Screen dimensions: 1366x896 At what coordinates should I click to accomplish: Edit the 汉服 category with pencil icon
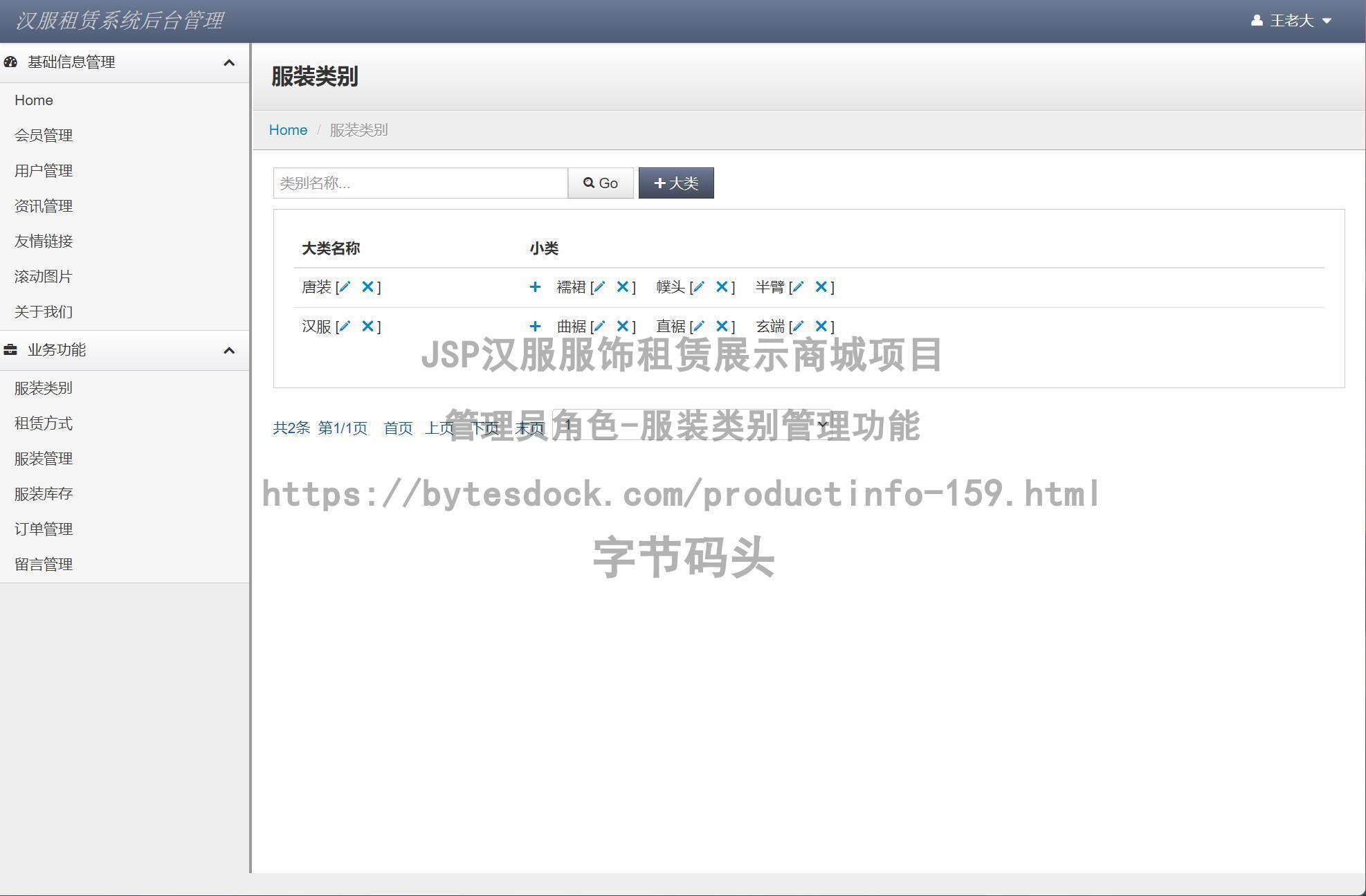tap(345, 327)
